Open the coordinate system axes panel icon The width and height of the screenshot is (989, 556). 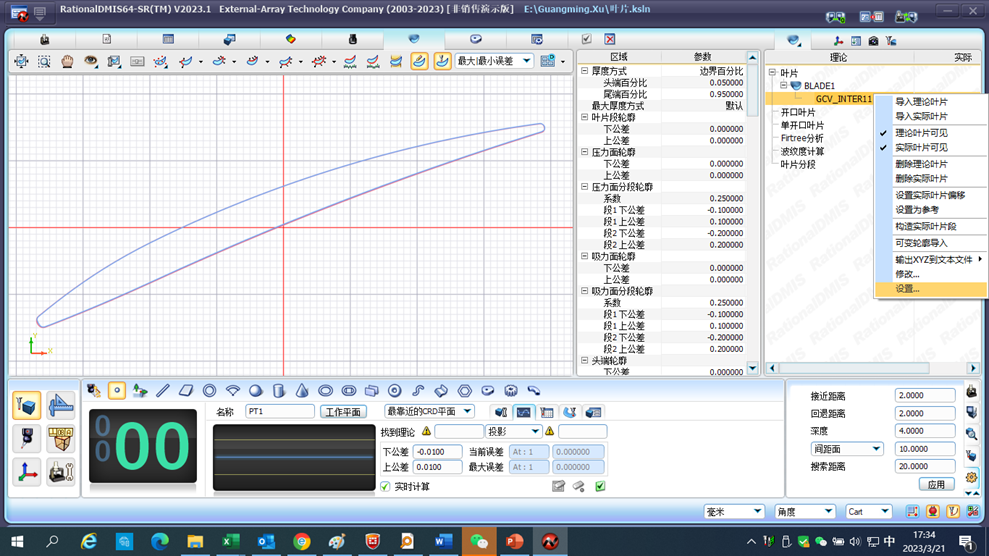coord(27,471)
